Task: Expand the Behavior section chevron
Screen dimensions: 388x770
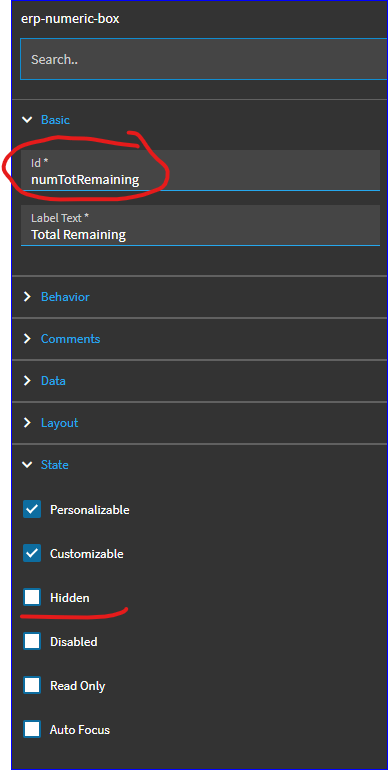Action: 28,297
